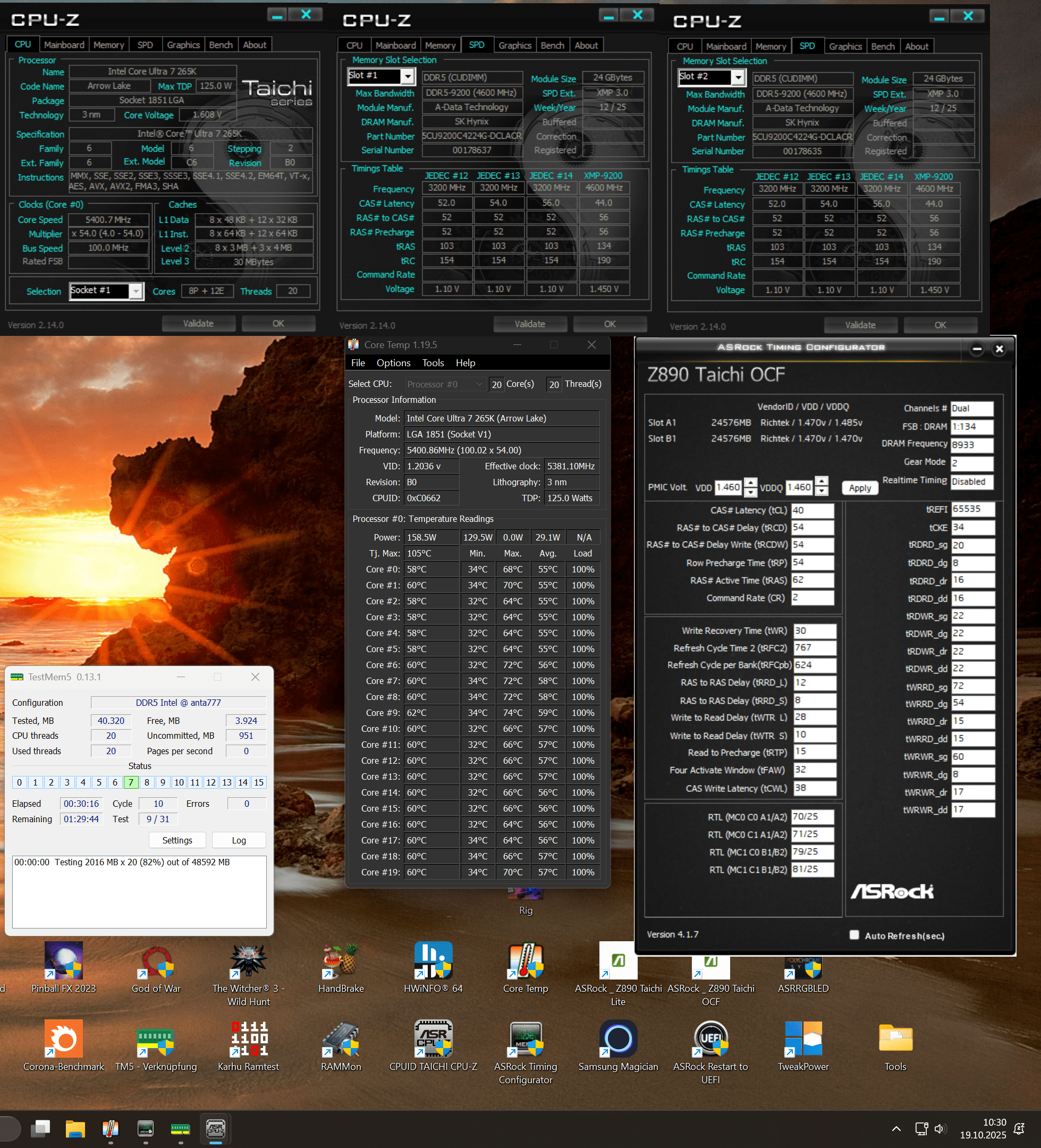The image size is (1041, 1148).
Task: Click Apply in the ASRock Timing Configurator
Action: [859, 488]
